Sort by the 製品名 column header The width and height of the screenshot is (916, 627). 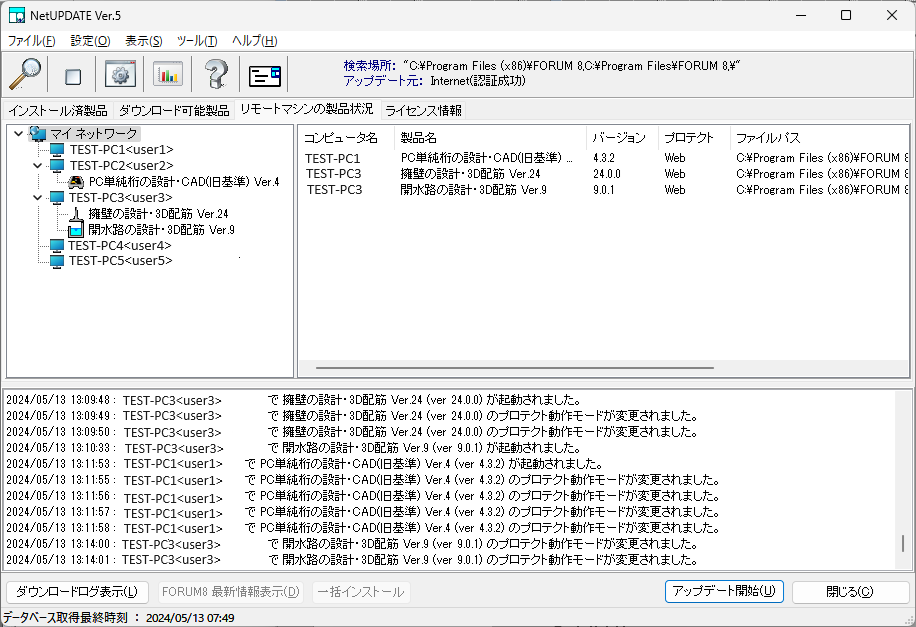click(x=491, y=138)
